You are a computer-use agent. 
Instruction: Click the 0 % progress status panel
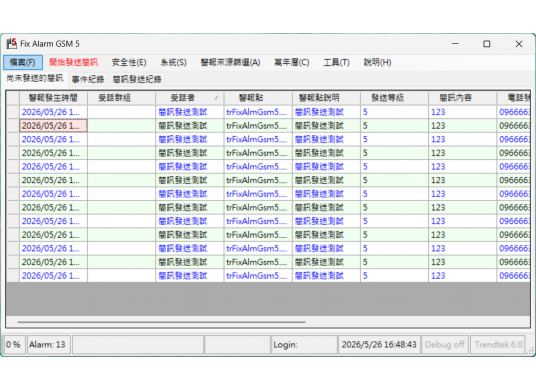[13, 345]
